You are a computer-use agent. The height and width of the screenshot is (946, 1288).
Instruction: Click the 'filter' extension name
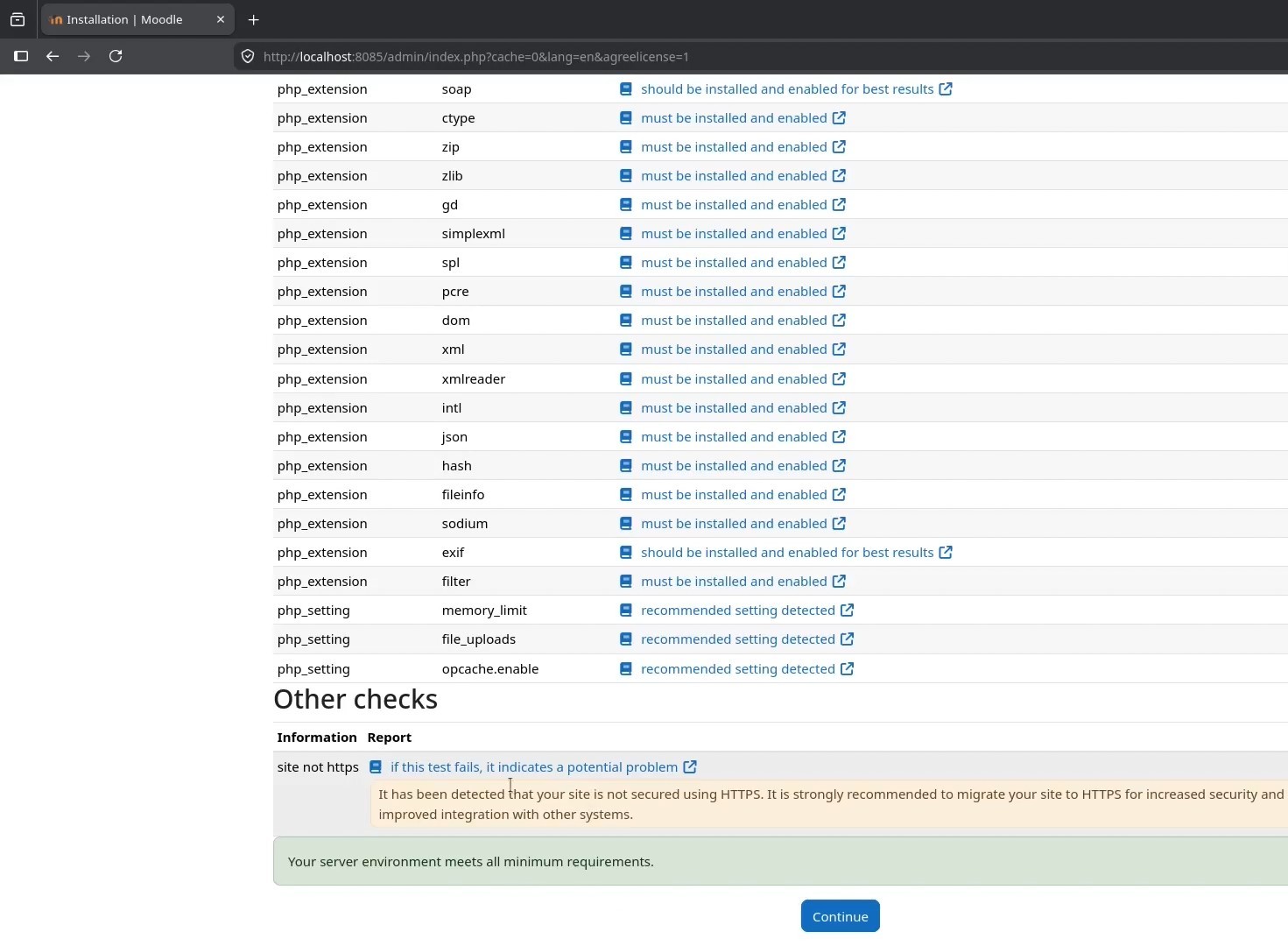tap(456, 582)
